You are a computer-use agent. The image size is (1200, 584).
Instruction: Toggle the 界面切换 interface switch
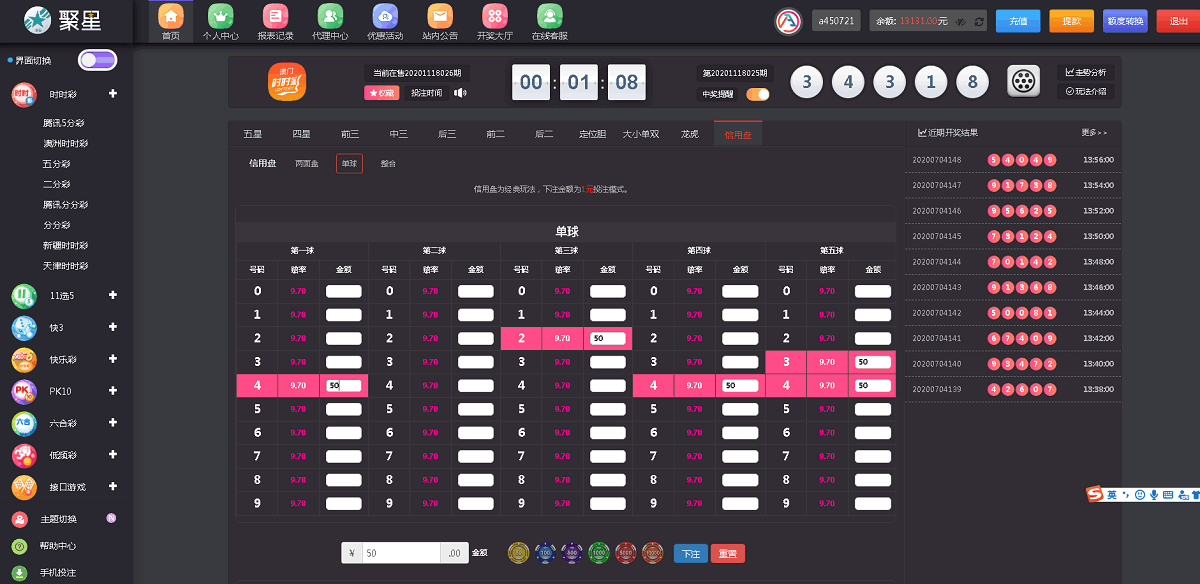pyautogui.click(x=97, y=60)
